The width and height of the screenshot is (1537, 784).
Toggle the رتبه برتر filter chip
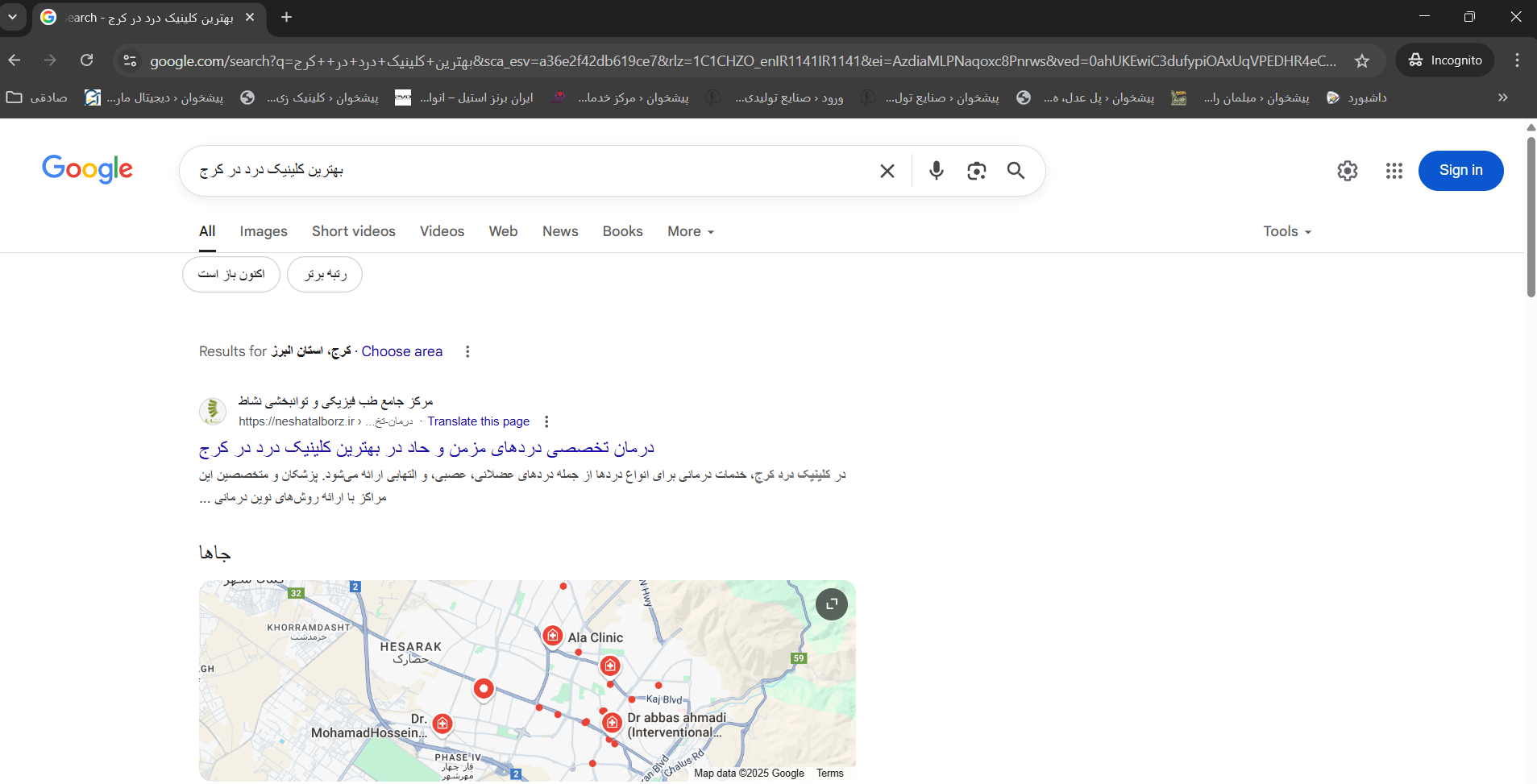point(325,275)
